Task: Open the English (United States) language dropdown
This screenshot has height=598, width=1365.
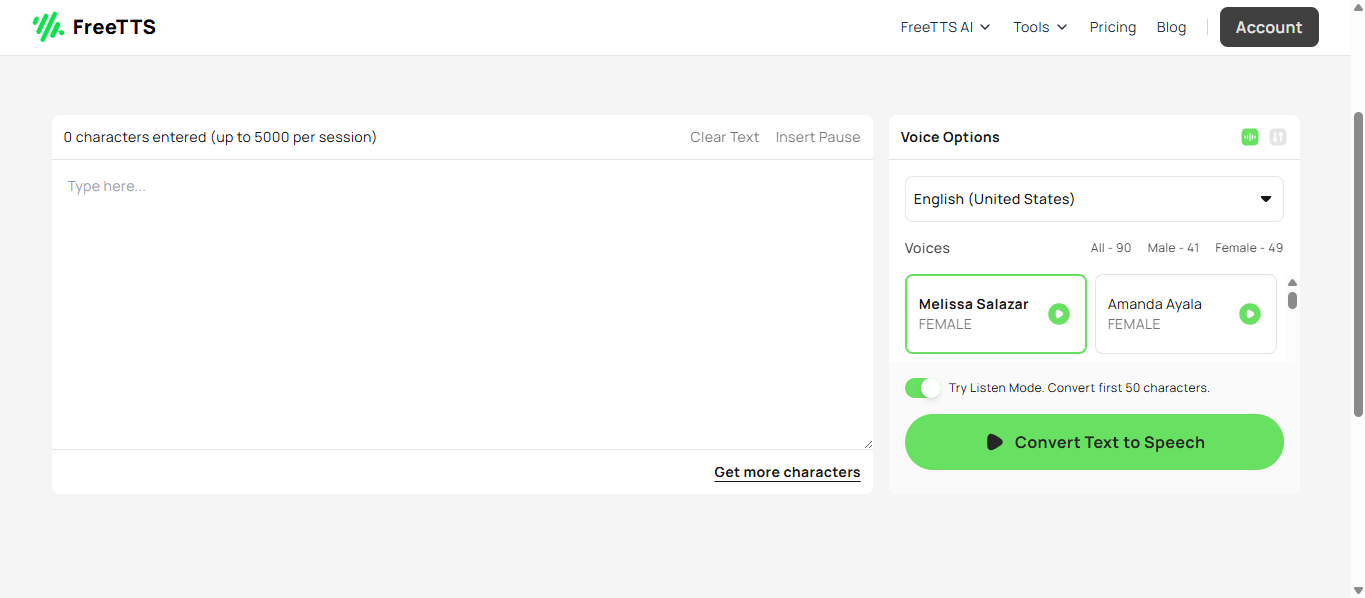Action: (1094, 199)
